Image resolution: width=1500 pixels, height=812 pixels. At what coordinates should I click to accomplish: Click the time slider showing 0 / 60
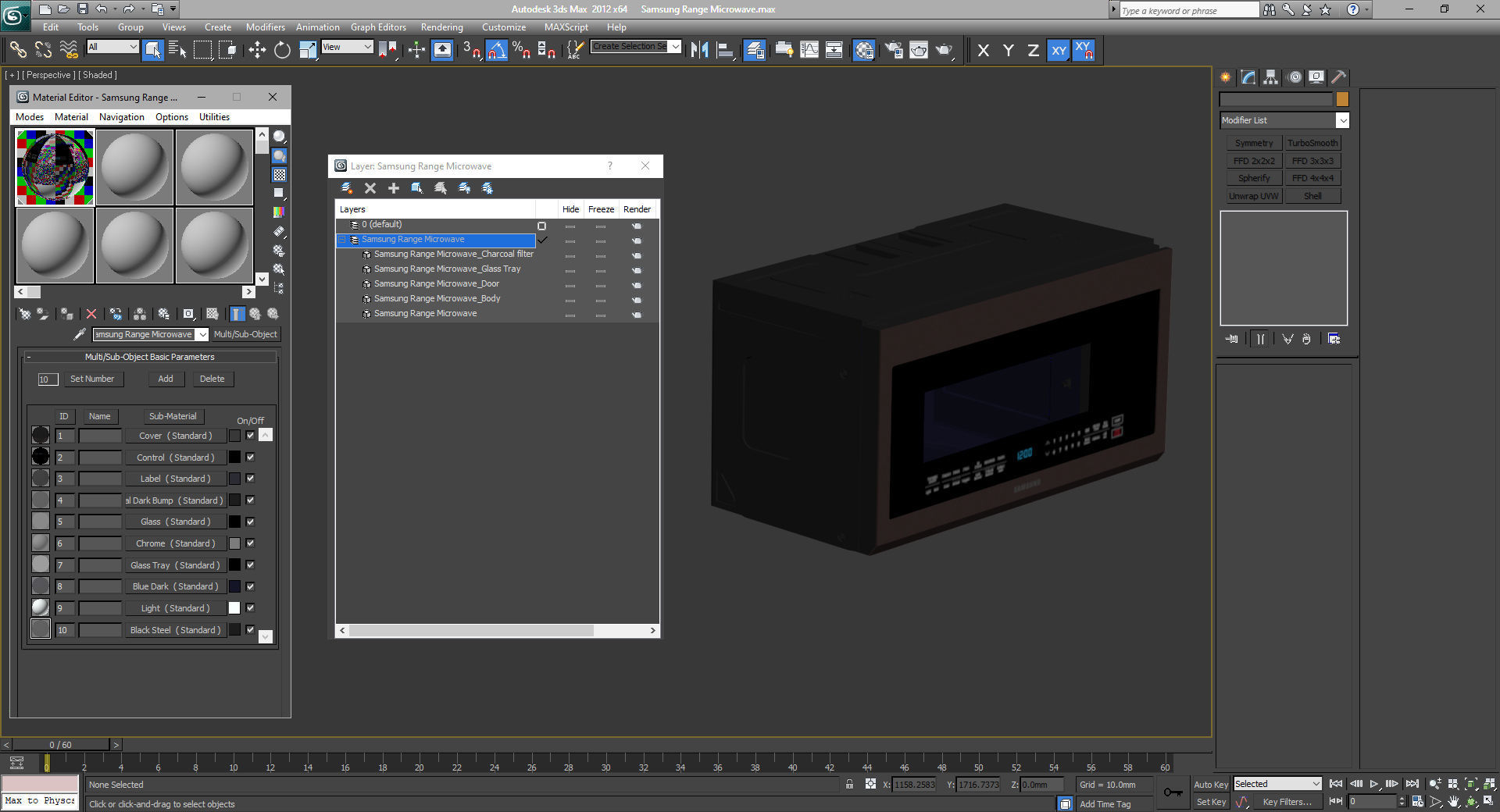tap(61, 745)
